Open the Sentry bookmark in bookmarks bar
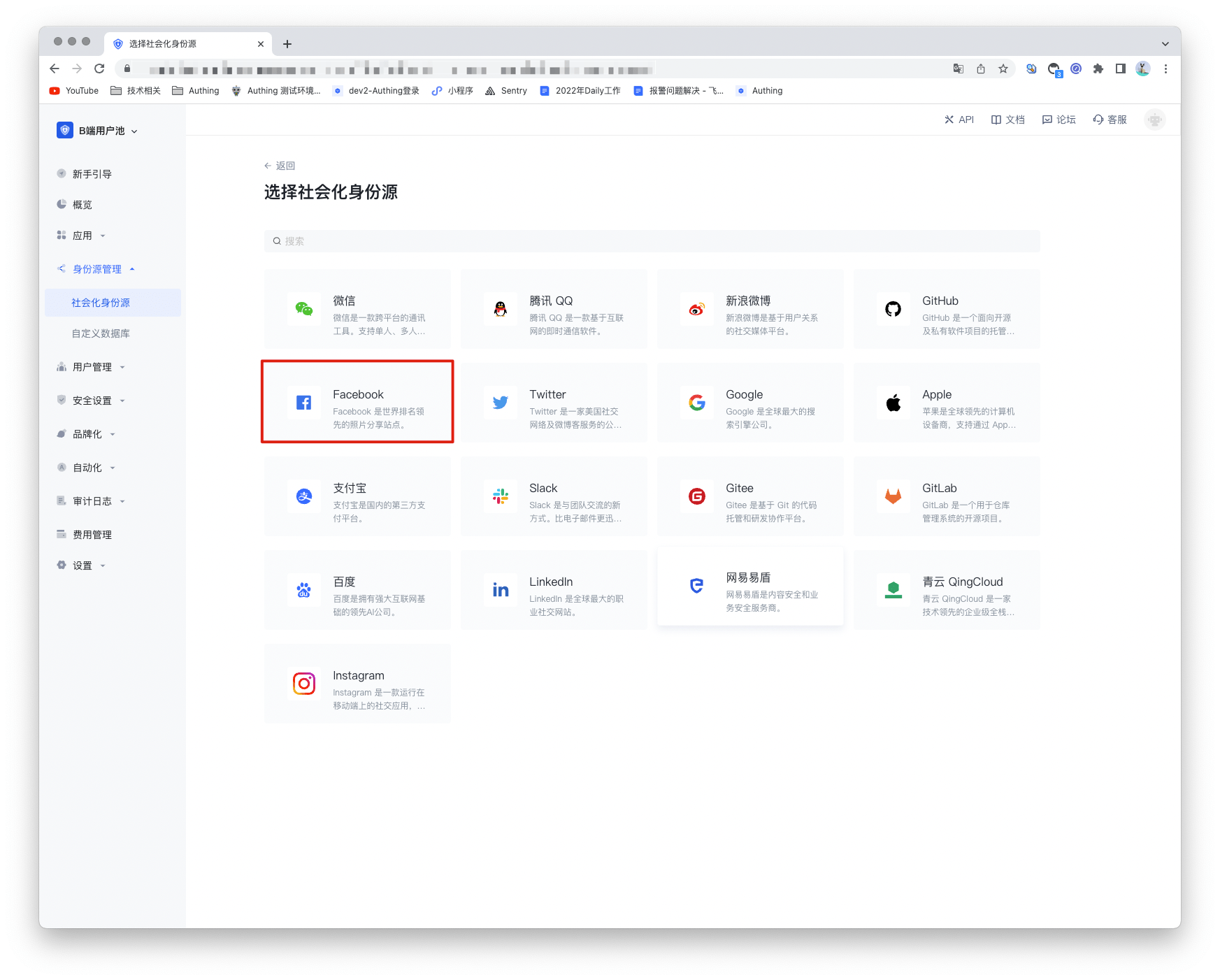The image size is (1220, 980). [506, 91]
